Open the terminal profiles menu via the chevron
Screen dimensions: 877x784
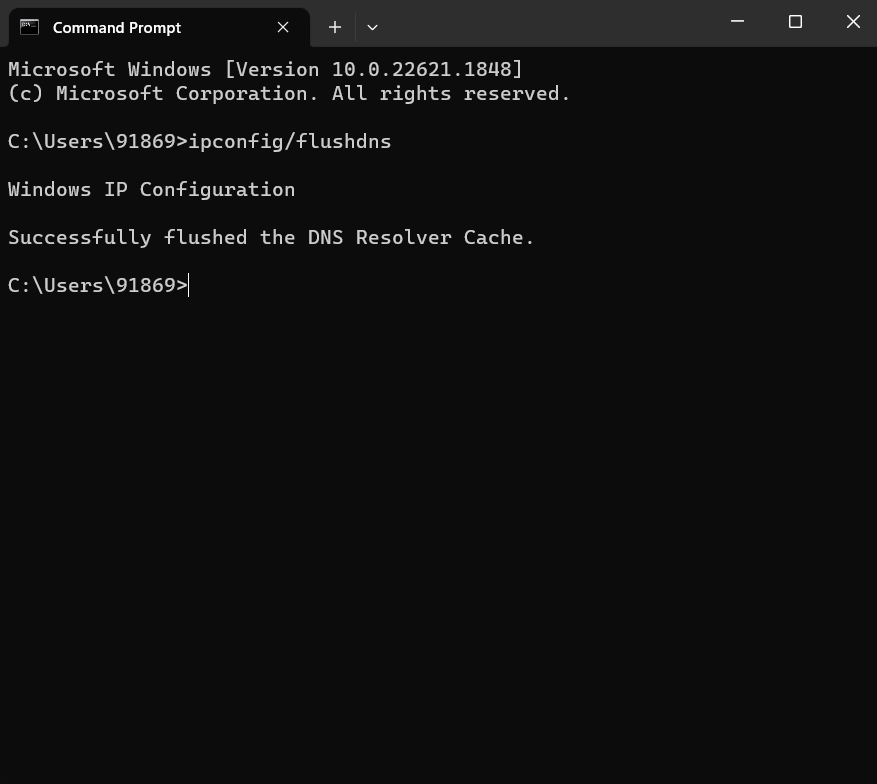[372, 27]
